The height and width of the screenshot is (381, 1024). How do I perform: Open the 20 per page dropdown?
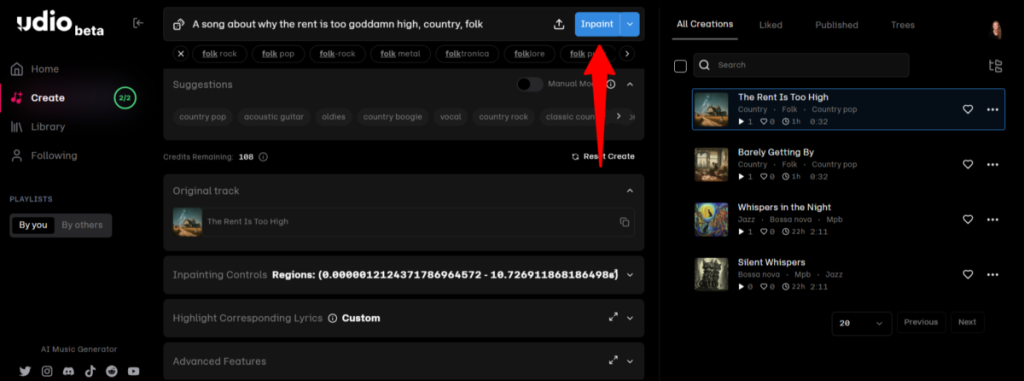861,323
